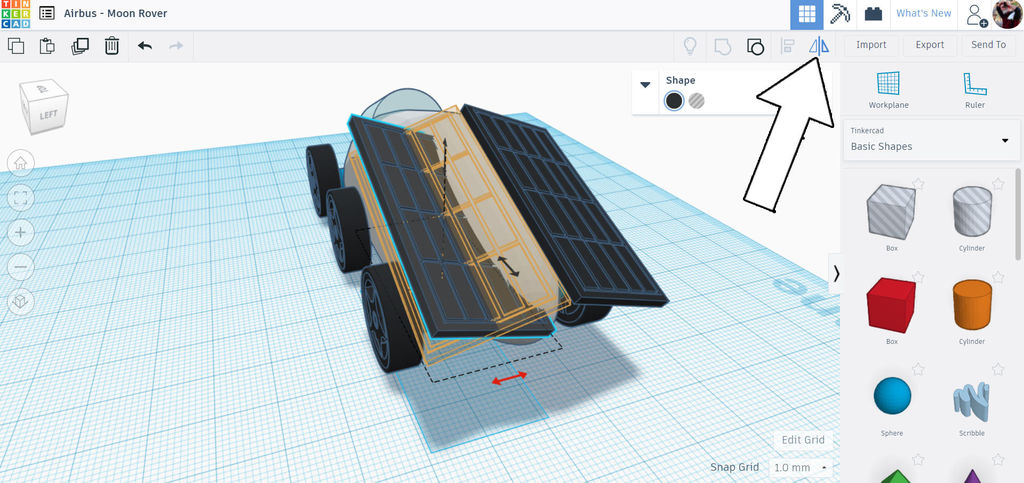This screenshot has width=1024, height=483.
Task: Select the Ruler tool
Action: tap(974, 89)
